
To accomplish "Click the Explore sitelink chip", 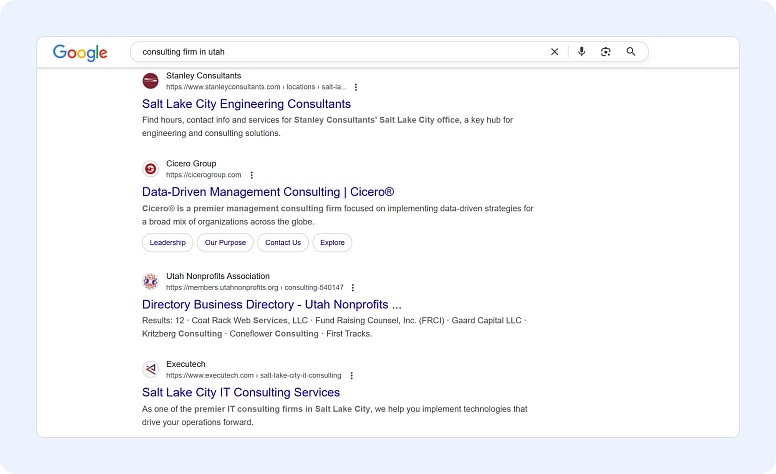I will (x=332, y=243).
